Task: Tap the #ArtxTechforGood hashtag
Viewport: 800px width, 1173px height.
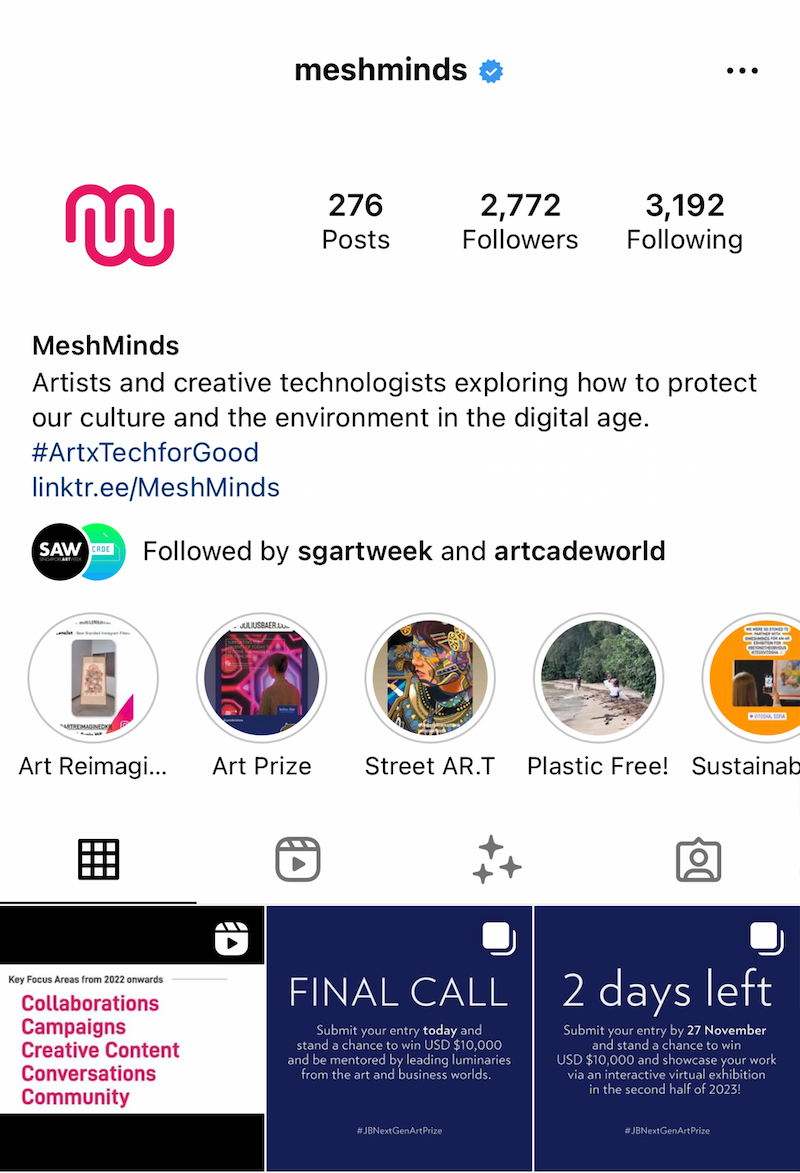Action: coord(145,453)
